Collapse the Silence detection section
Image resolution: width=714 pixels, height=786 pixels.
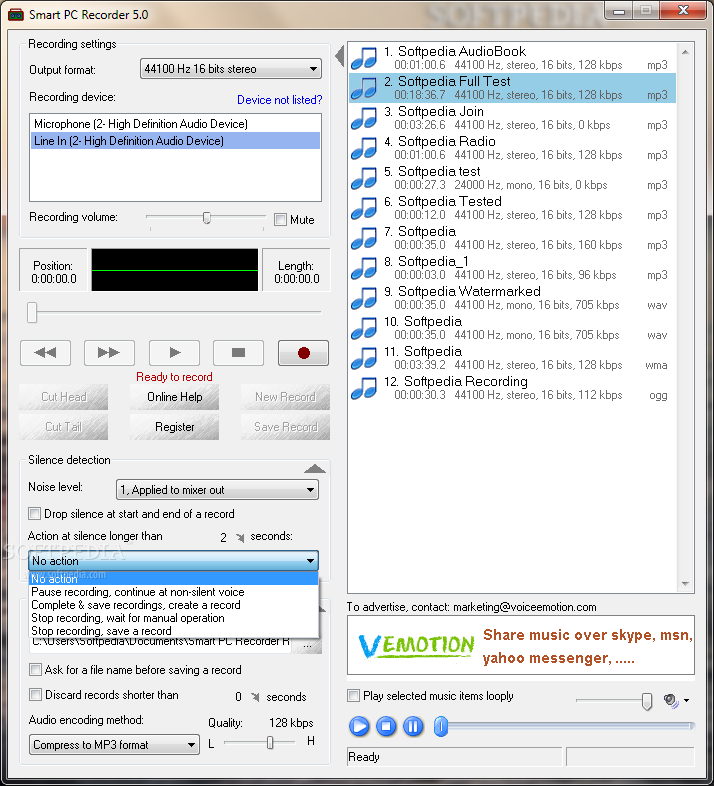tap(315, 469)
